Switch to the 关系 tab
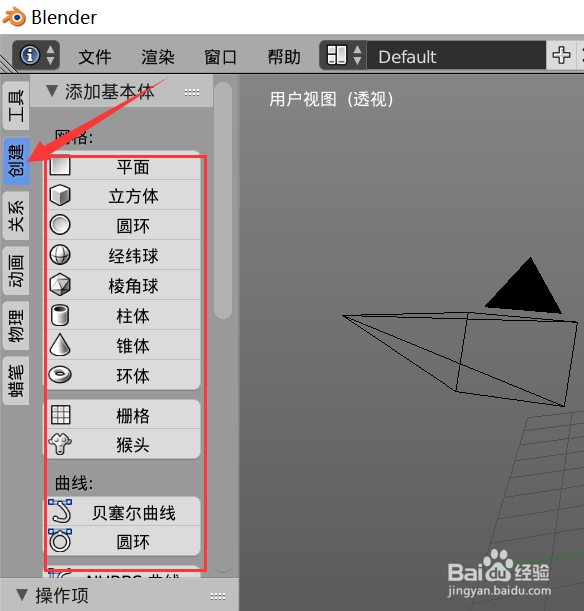The image size is (584, 611). pos(16,216)
